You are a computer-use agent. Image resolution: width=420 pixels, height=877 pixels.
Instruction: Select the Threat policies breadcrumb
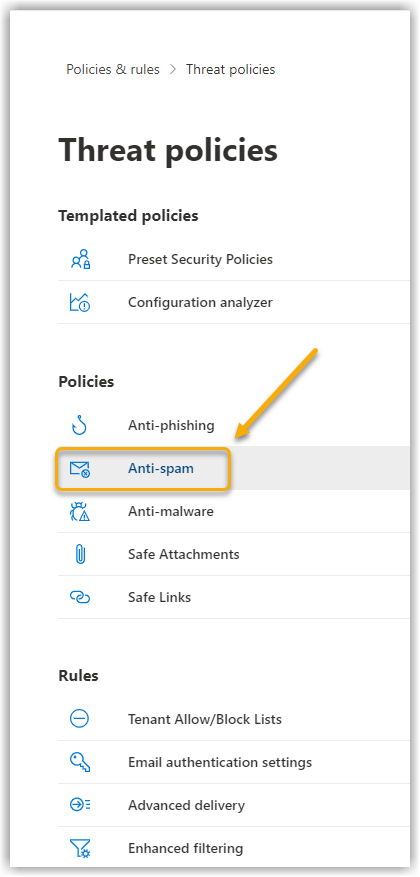click(230, 69)
